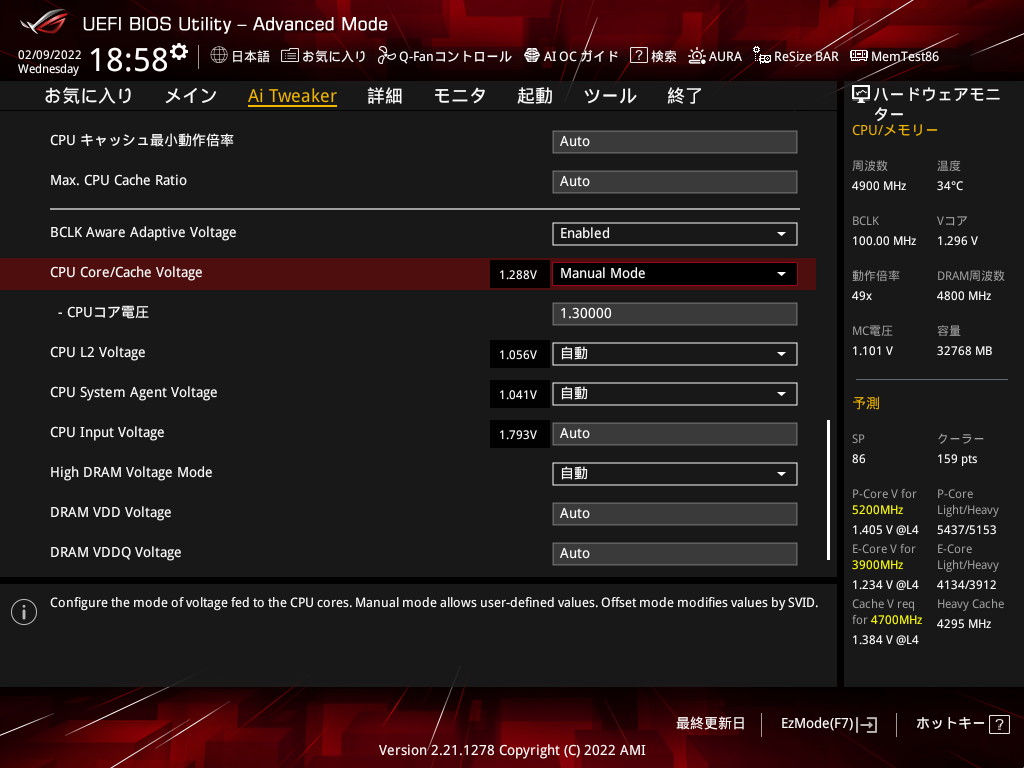Expand High DRAM Voltage Mode dropdown
The image size is (1024, 768).
(x=675, y=473)
